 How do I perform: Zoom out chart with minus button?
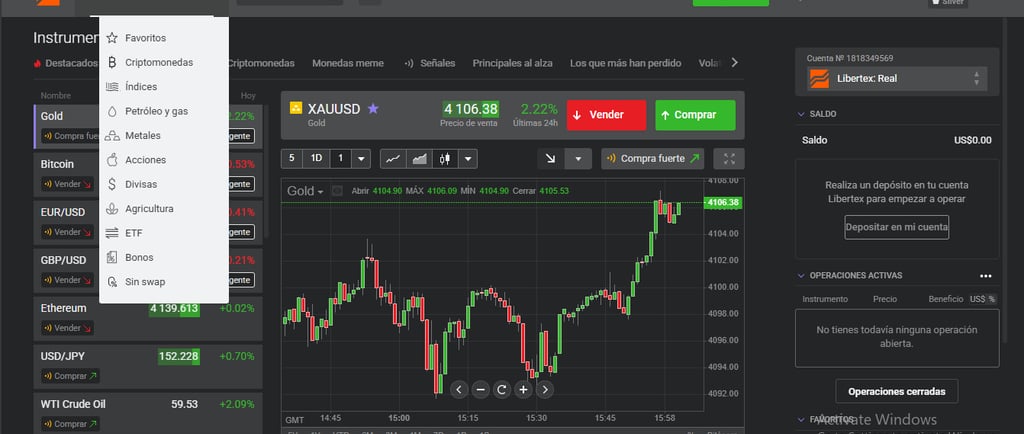click(x=481, y=390)
